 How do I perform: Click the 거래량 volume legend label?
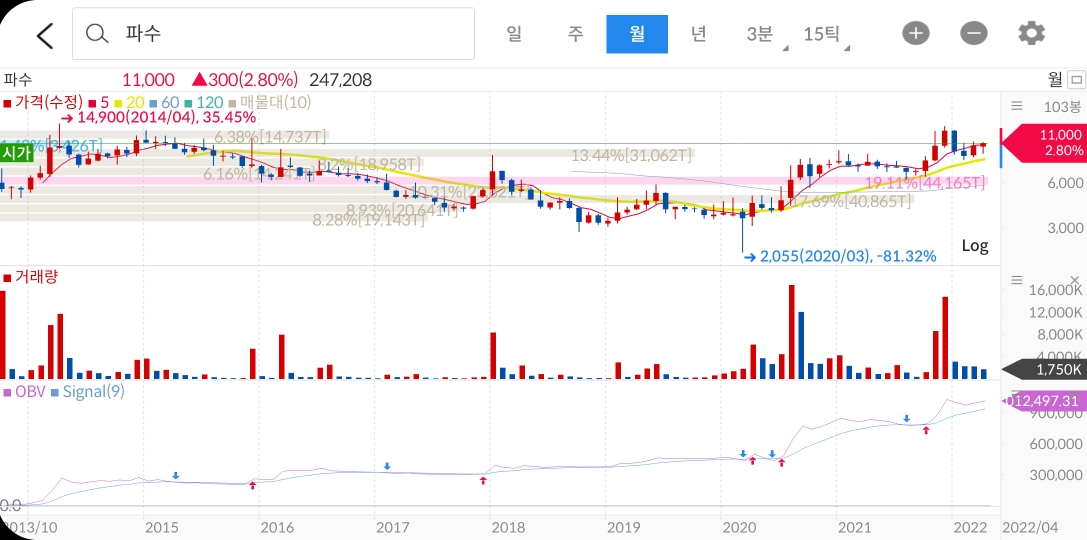click(31, 277)
